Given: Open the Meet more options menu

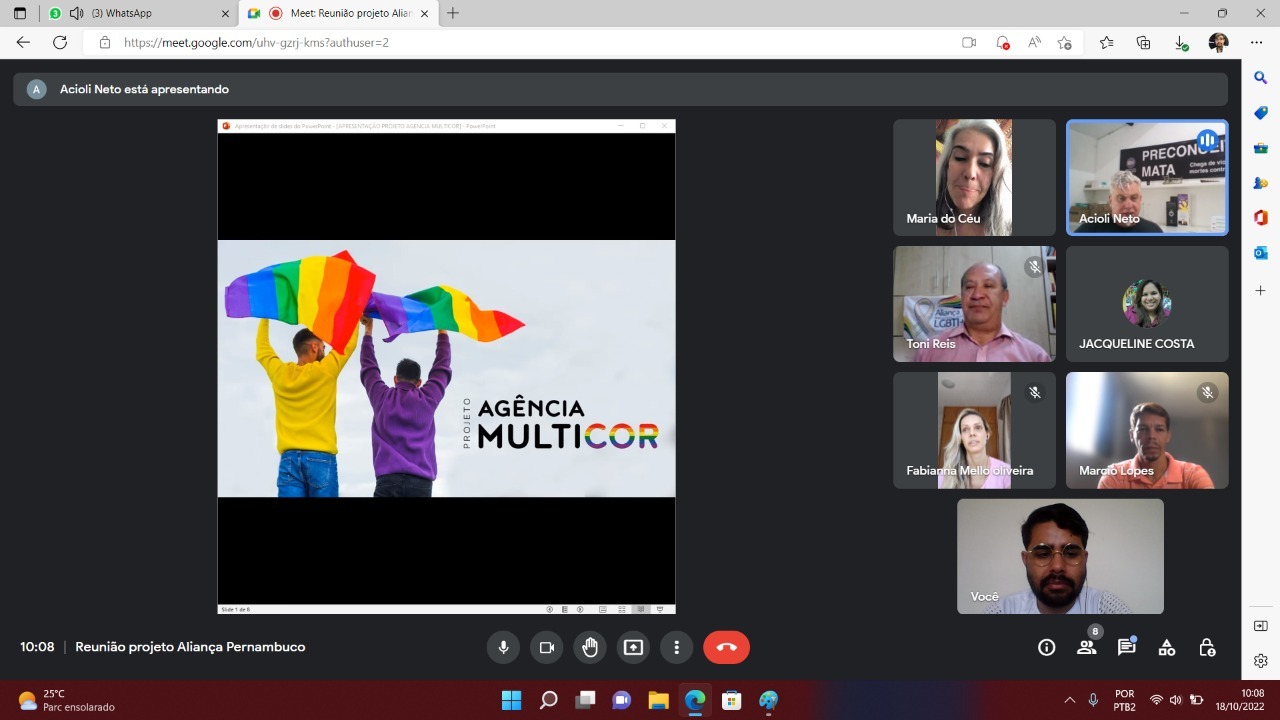Looking at the screenshot, I should 677,647.
